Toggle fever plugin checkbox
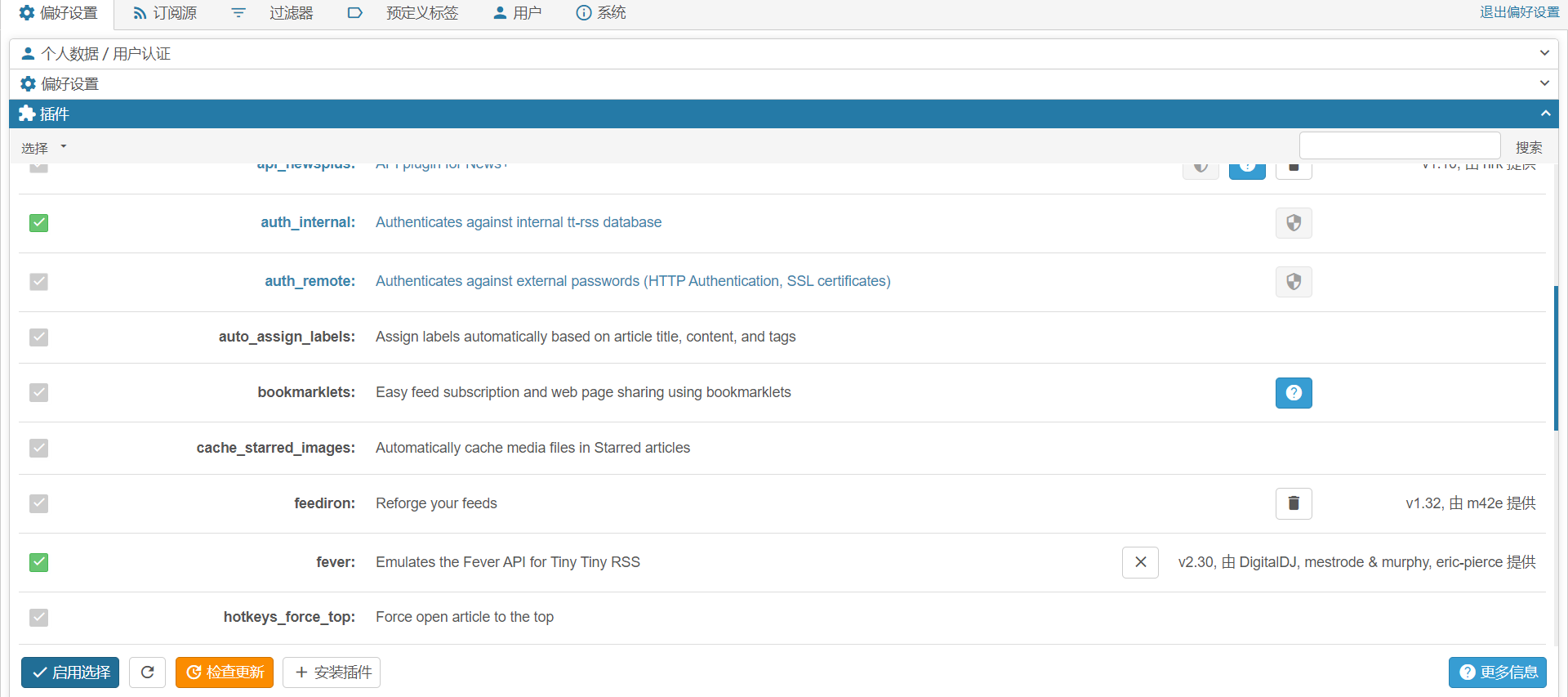The width and height of the screenshot is (1568, 697). [38, 562]
